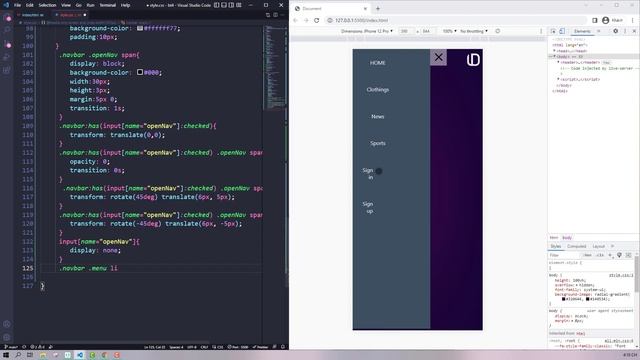The width and height of the screenshot is (640, 360).
Task: Select the inspect element tool in DevTools
Action: 553,31
